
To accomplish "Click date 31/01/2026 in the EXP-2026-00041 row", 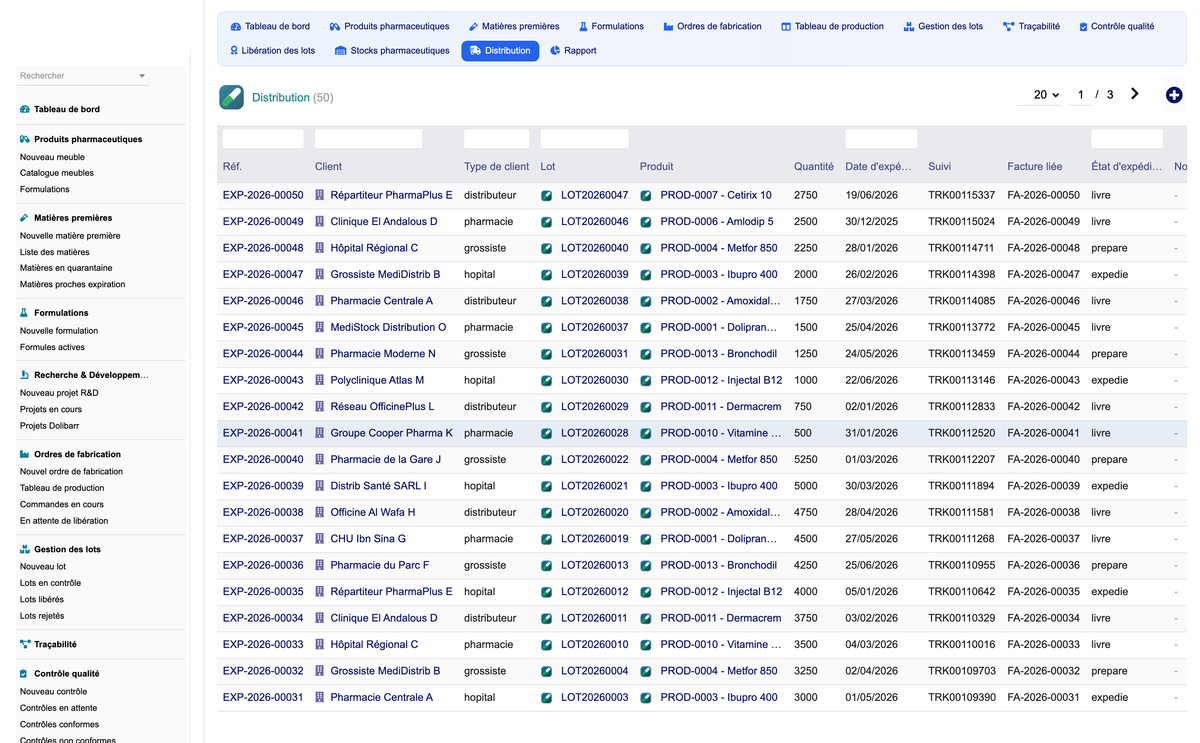I will point(872,433).
